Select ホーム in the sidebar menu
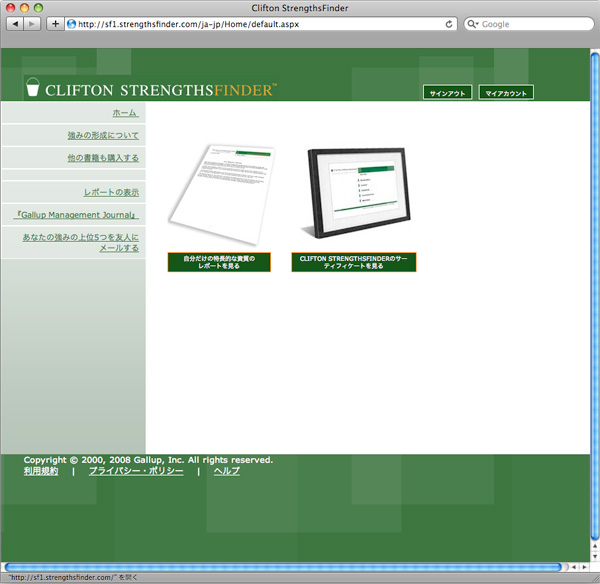Screen dimensions: 600x584 tap(125, 113)
